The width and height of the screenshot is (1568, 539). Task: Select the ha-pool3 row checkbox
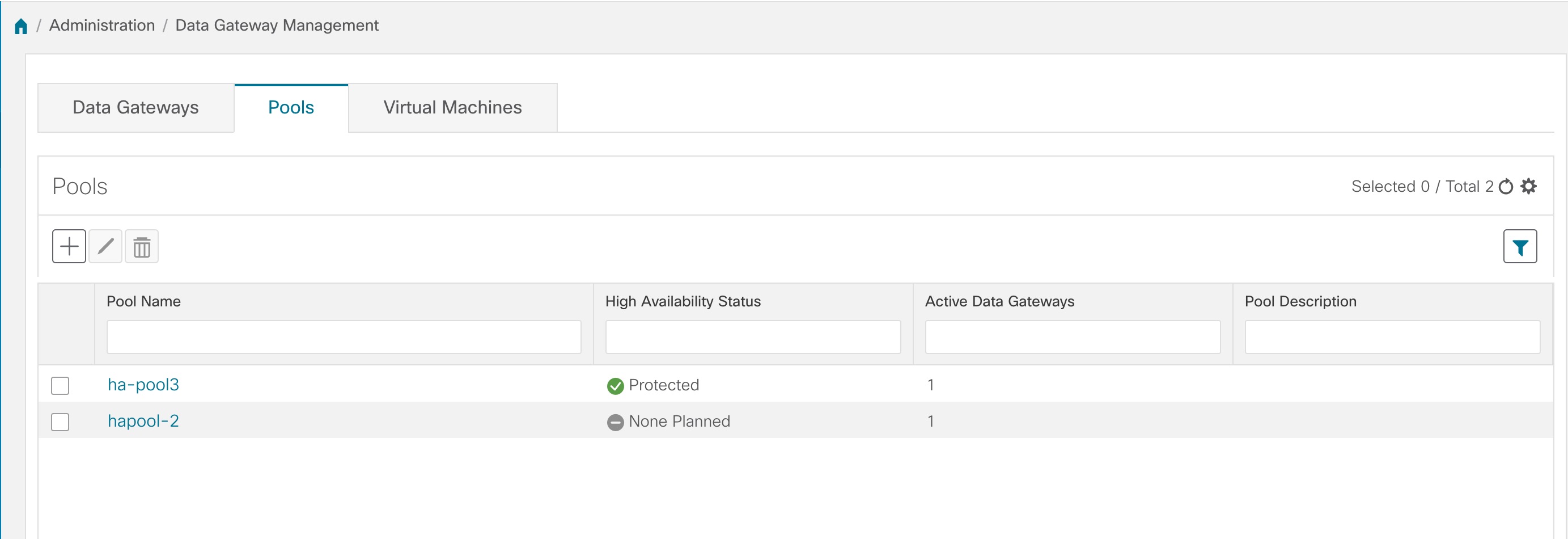point(60,386)
